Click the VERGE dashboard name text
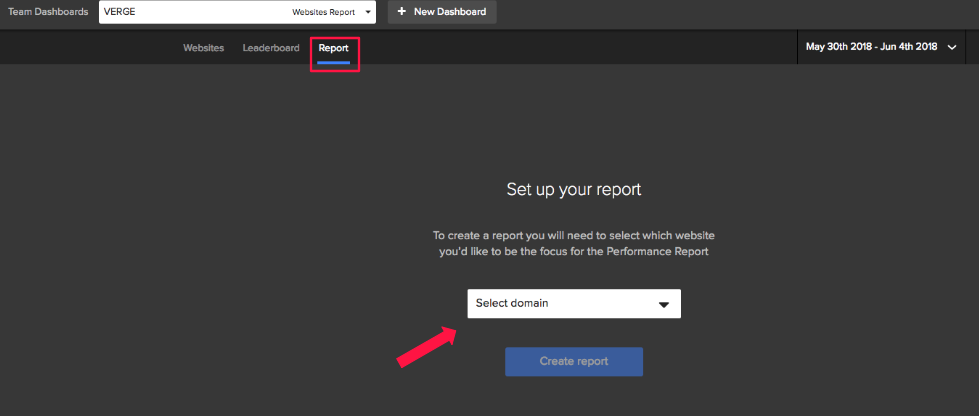This screenshot has height=416, width=979. click(x=120, y=12)
